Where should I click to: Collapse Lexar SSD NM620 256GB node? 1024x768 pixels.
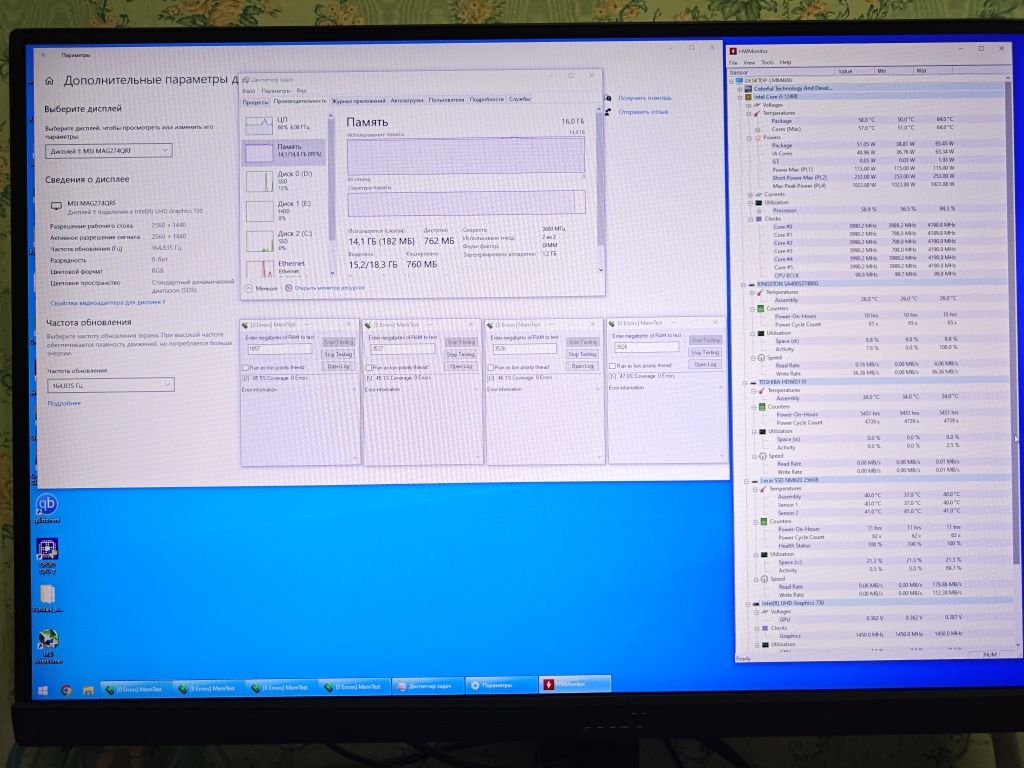(746, 481)
